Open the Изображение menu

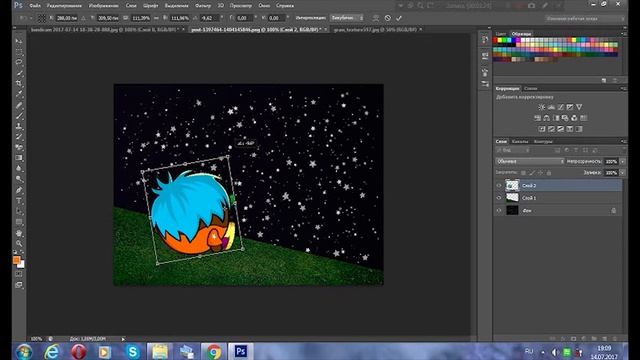[104, 6]
